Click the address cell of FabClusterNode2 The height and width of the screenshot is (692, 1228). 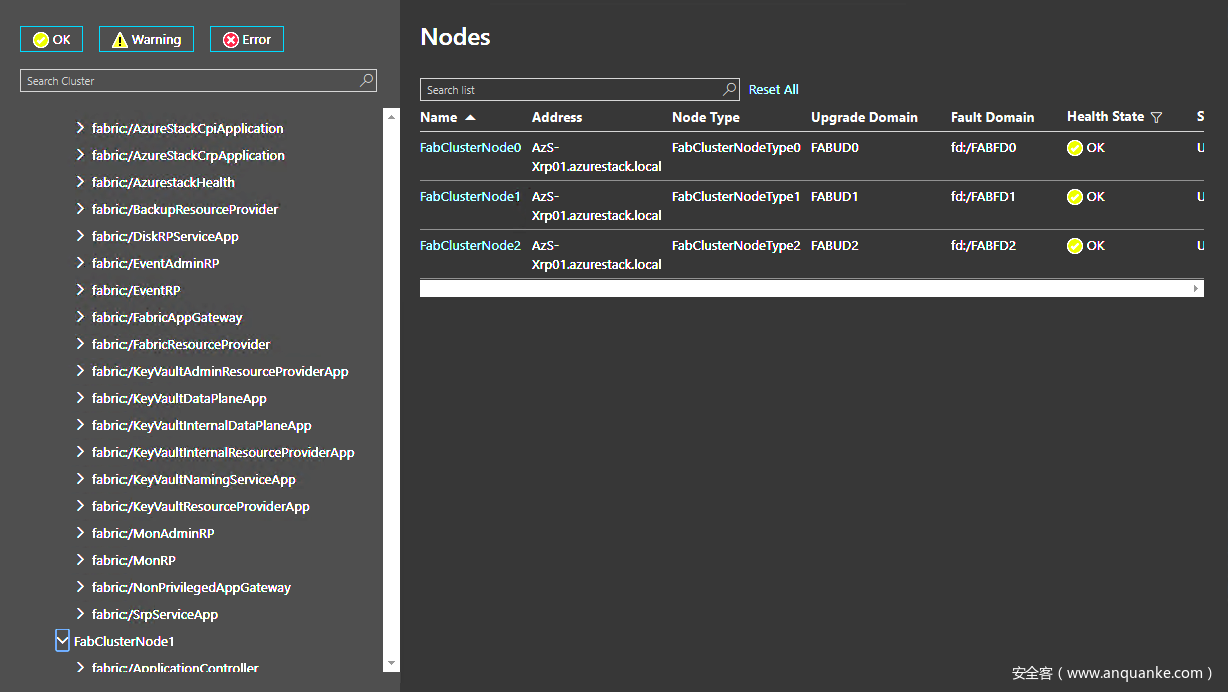[x=597, y=255]
